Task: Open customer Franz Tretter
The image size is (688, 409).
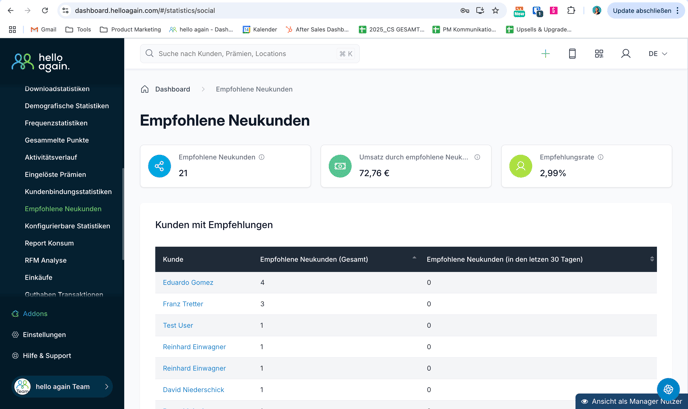Action: pos(183,304)
